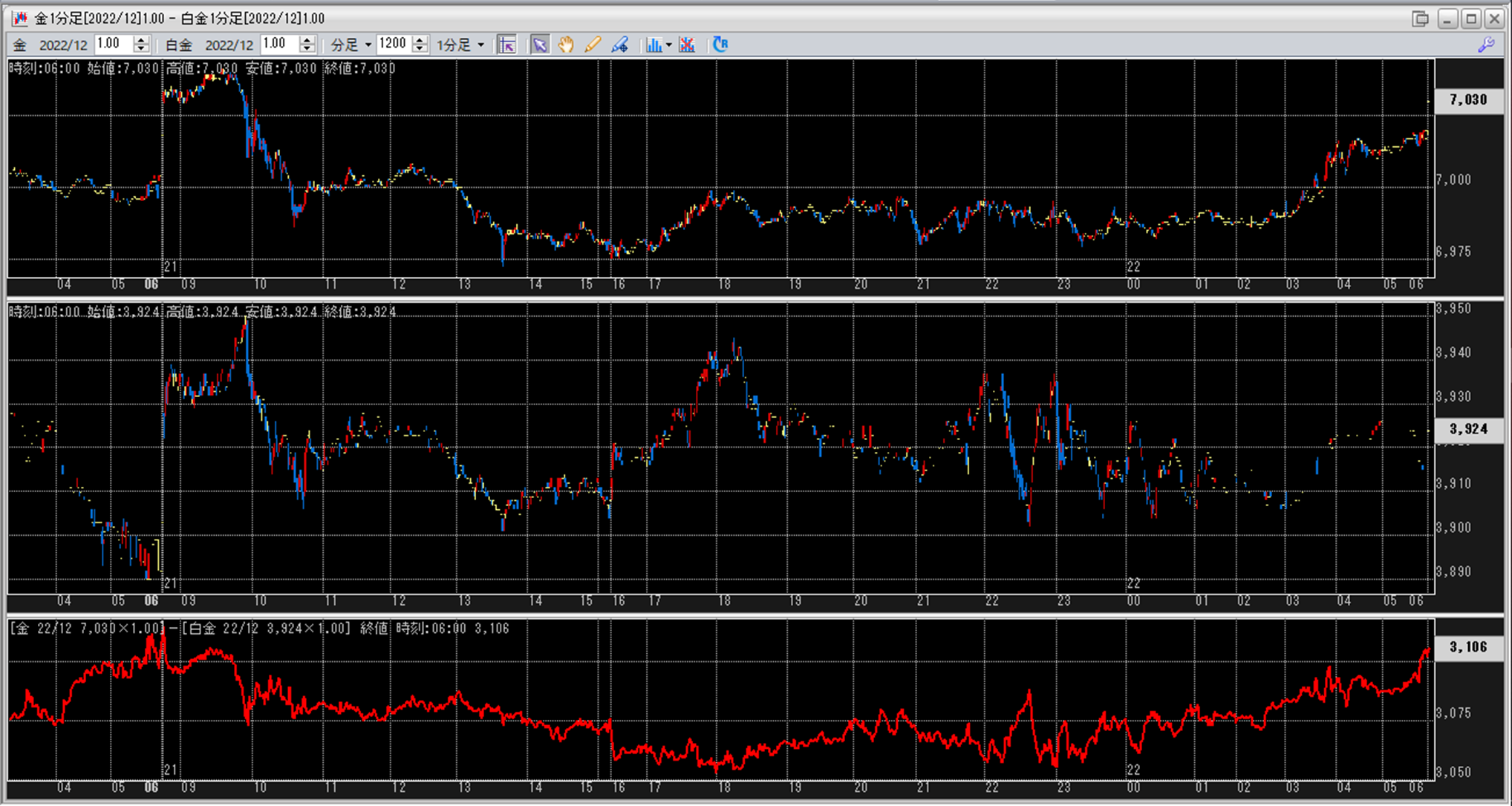
Task: Click the technical indicator chart icon
Action: coord(654,45)
